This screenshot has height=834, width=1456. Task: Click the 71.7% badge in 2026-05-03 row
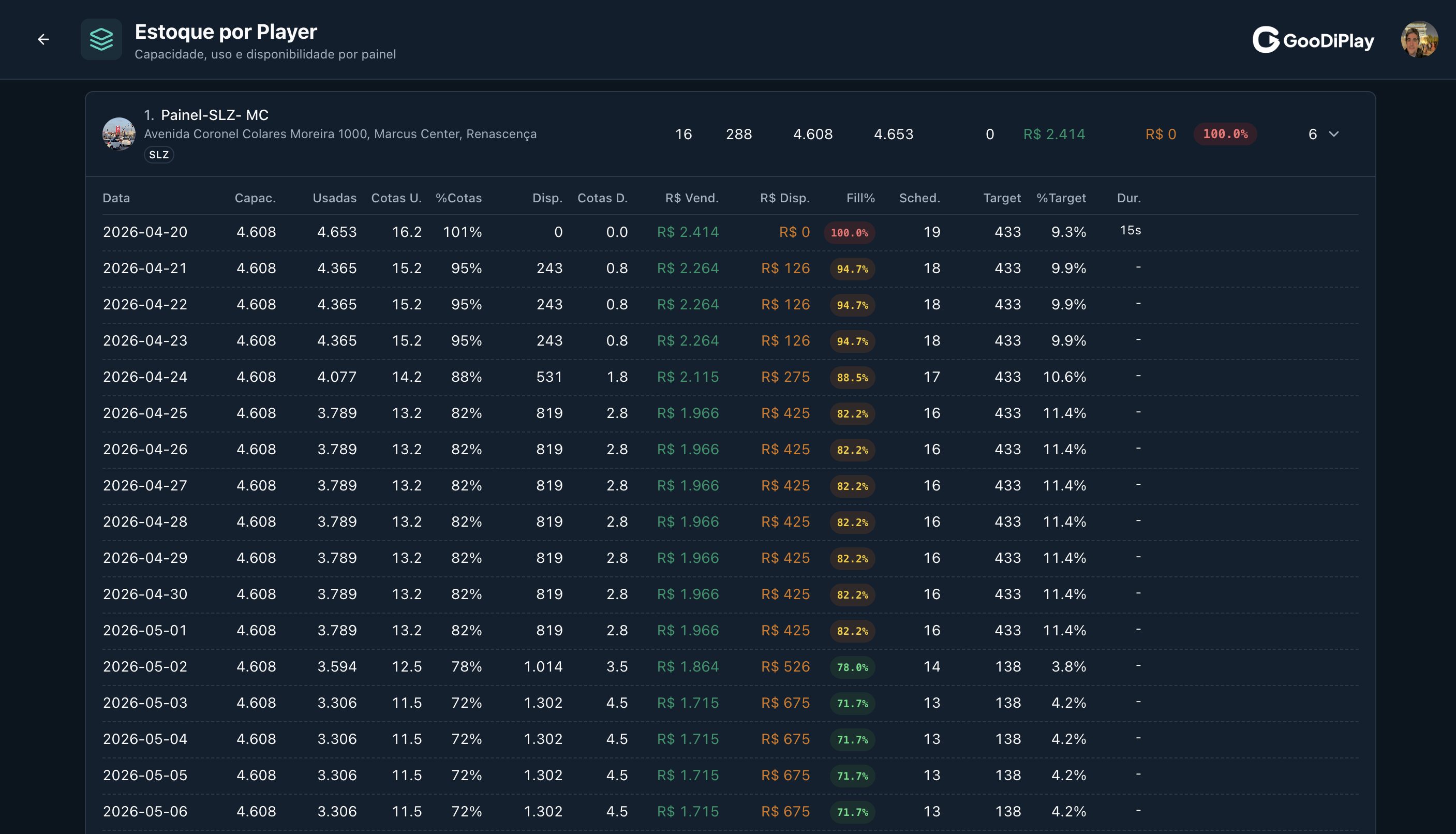tap(852, 704)
